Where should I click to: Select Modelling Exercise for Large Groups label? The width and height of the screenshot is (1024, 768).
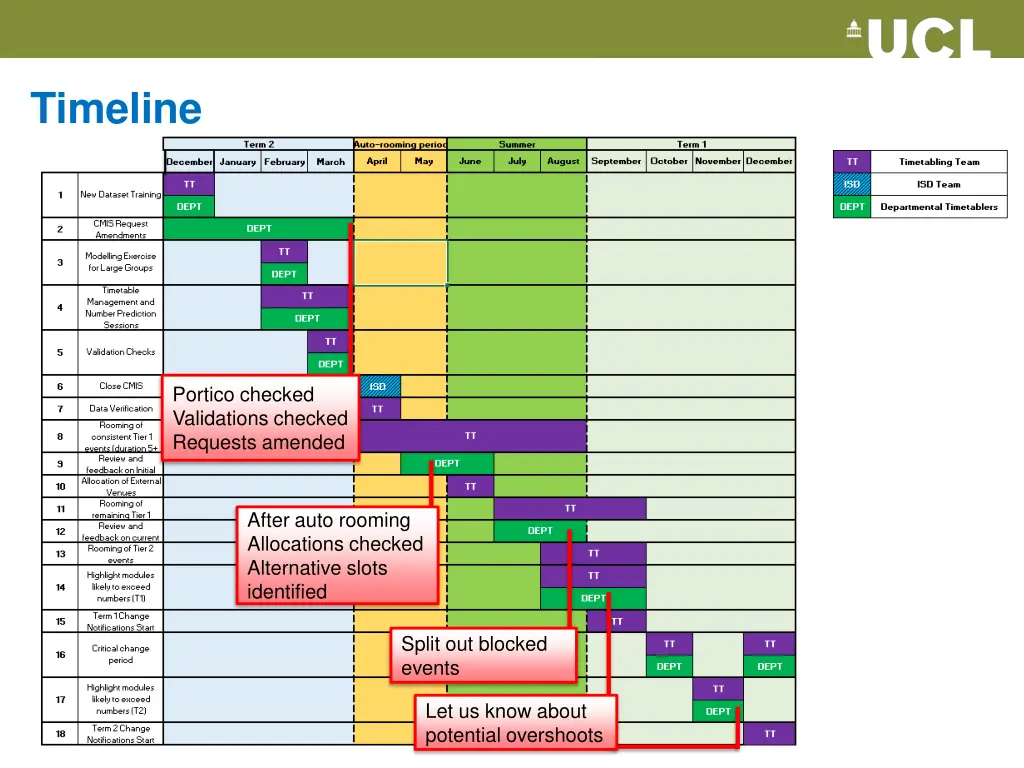pos(120,262)
